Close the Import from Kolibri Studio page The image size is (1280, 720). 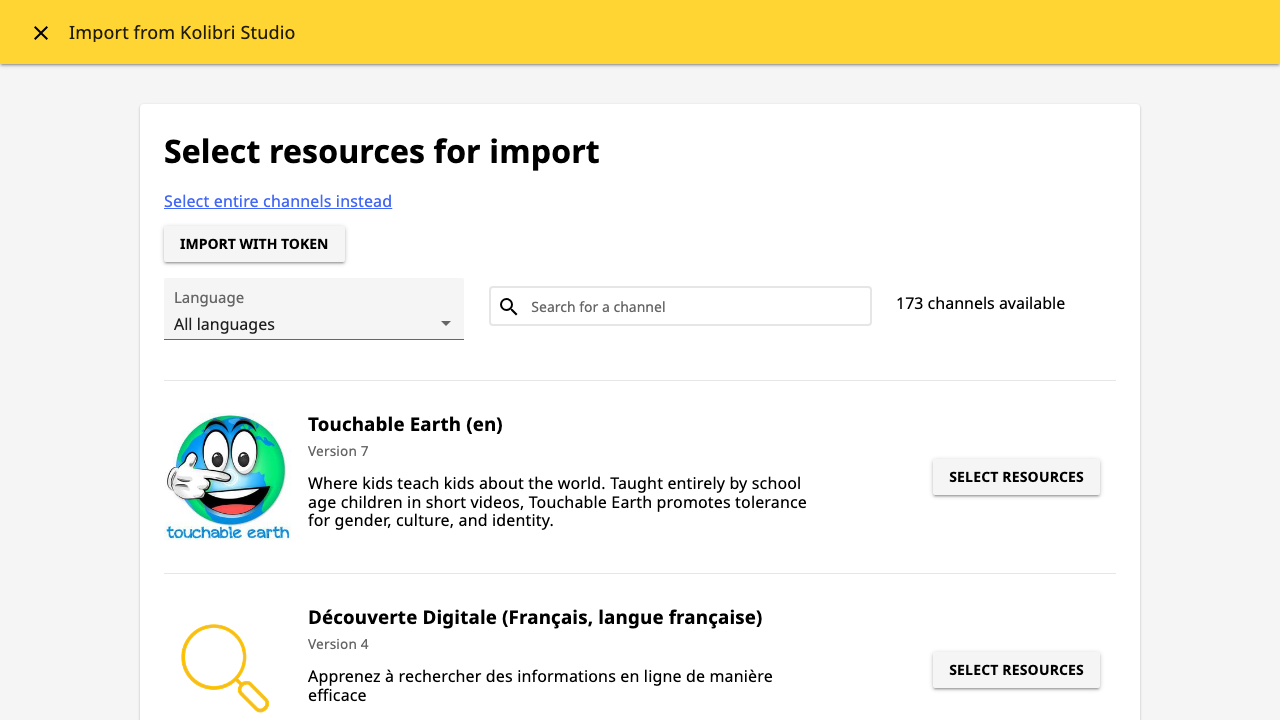(41, 33)
